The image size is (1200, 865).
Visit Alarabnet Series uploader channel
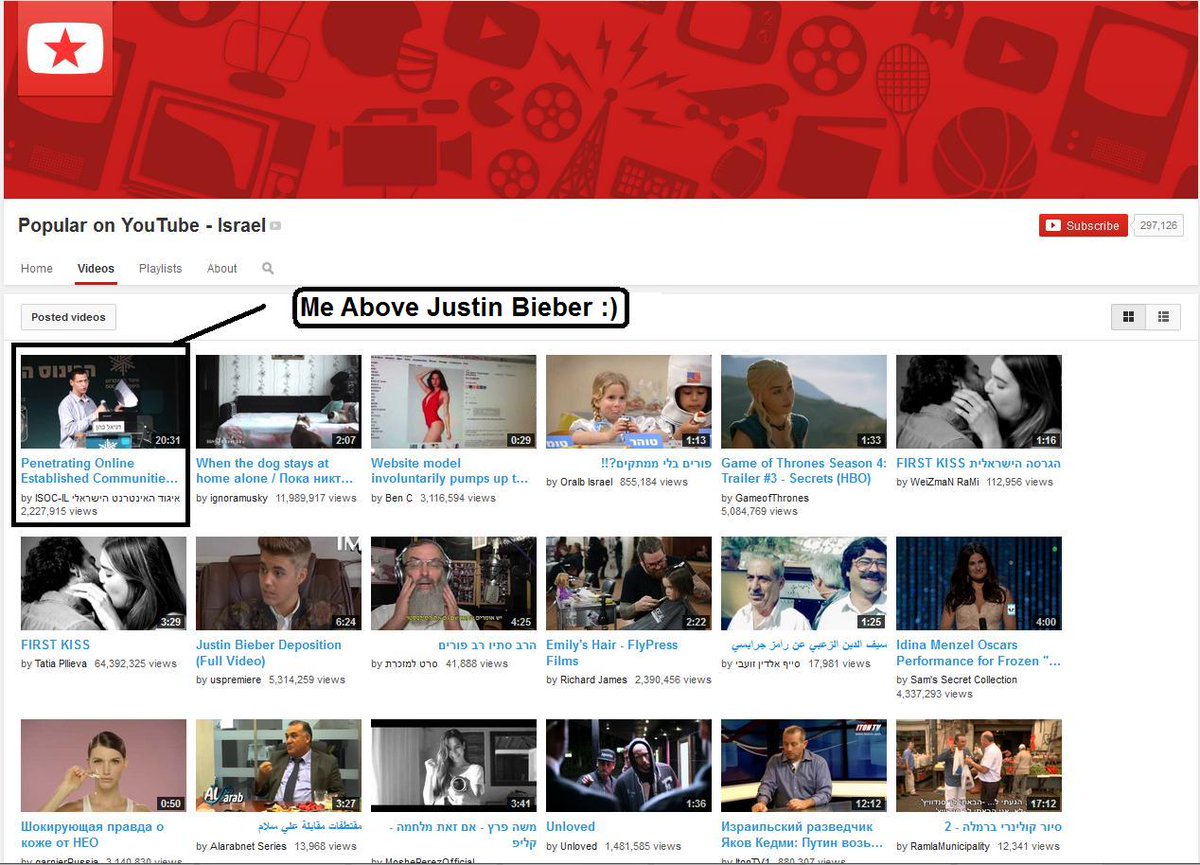click(x=247, y=847)
